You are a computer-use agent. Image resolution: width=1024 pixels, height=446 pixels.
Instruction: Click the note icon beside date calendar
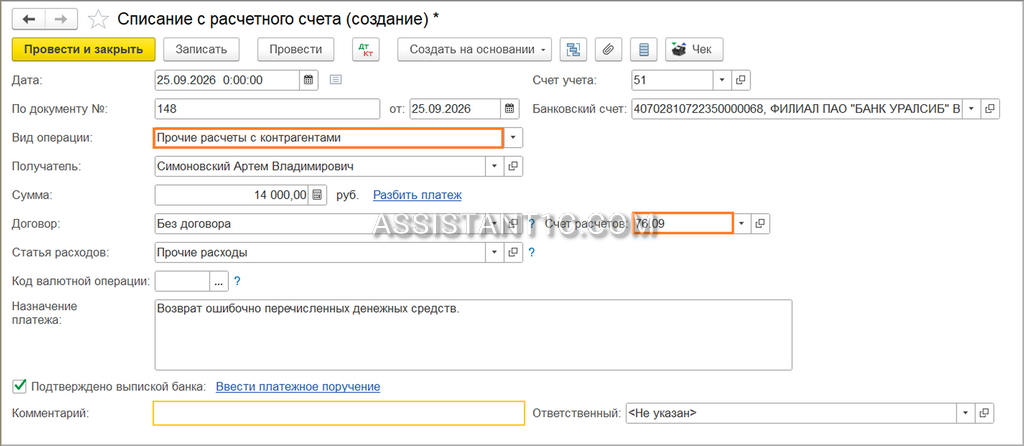336,80
